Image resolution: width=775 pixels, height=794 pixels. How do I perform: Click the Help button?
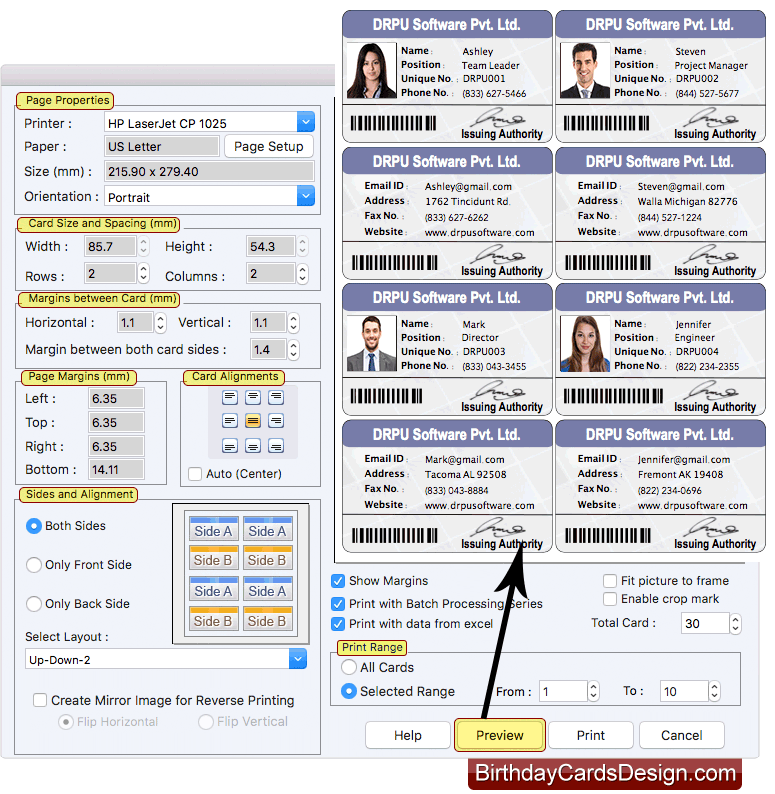click(x=408, y=735)
